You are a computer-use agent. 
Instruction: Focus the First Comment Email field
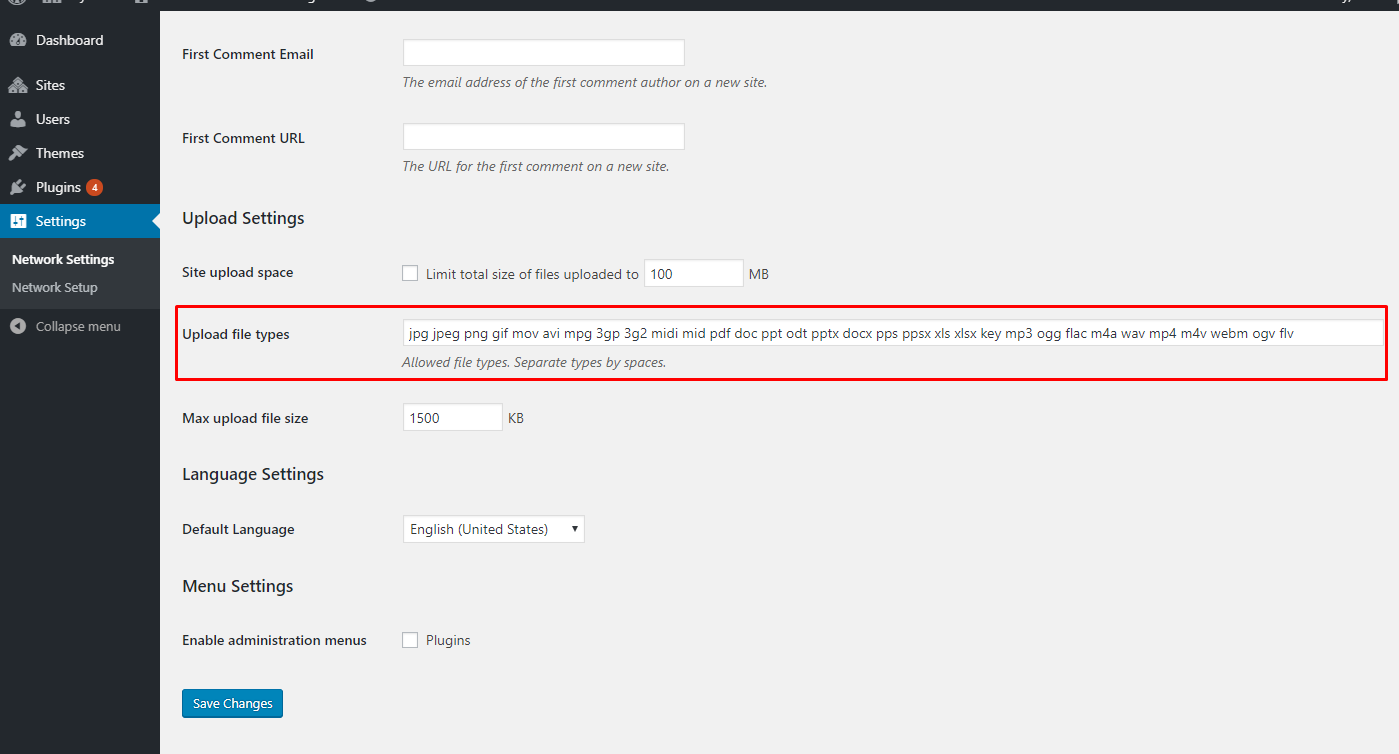pos(543,51)
